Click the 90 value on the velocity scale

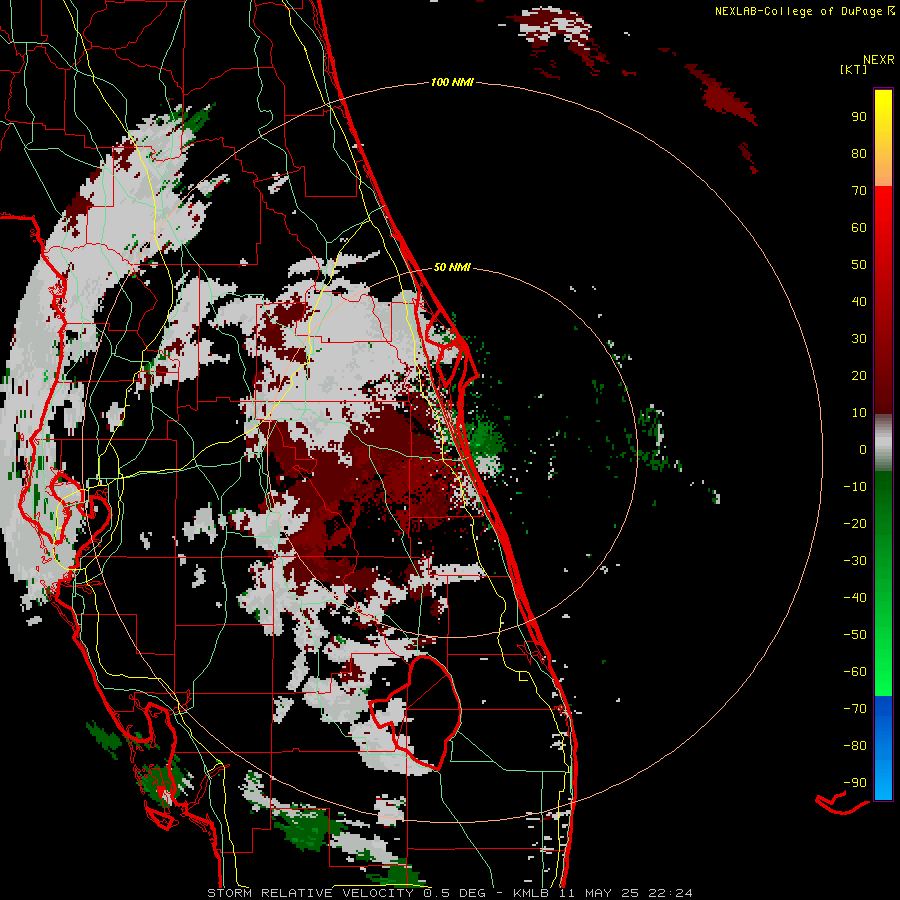[859, 117]
